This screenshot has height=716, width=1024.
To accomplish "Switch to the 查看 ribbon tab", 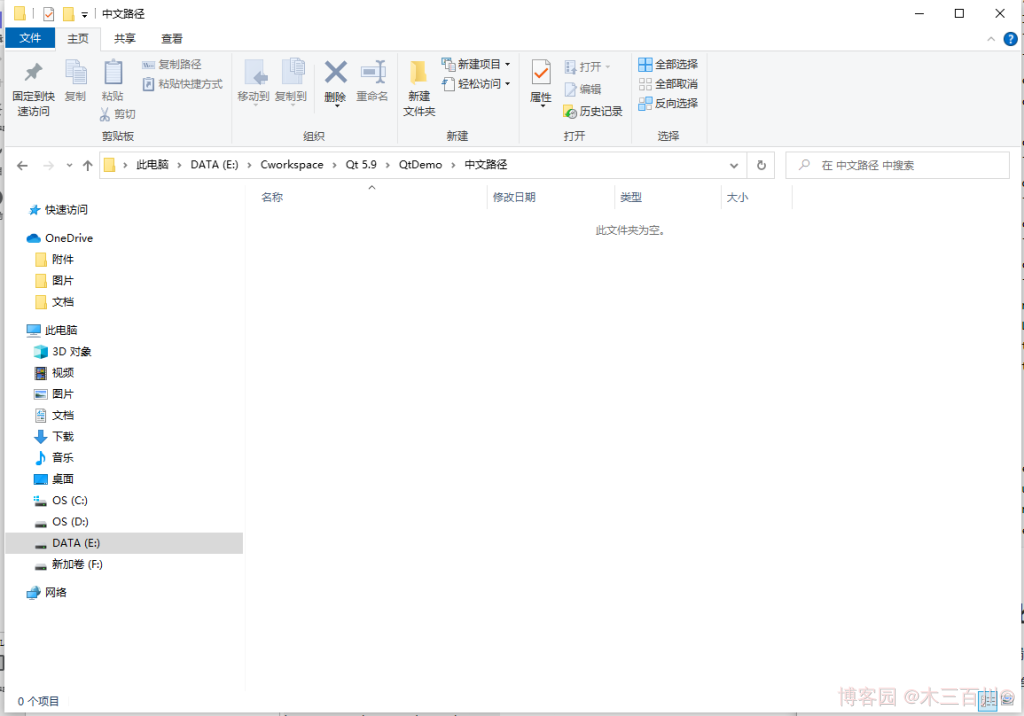I will click(x=171, y=38).
